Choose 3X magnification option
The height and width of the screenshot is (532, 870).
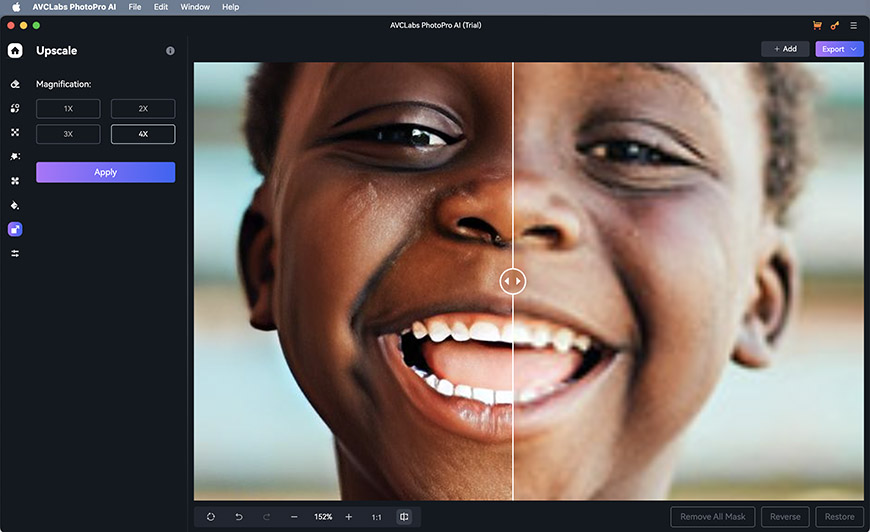click(68, 134)
